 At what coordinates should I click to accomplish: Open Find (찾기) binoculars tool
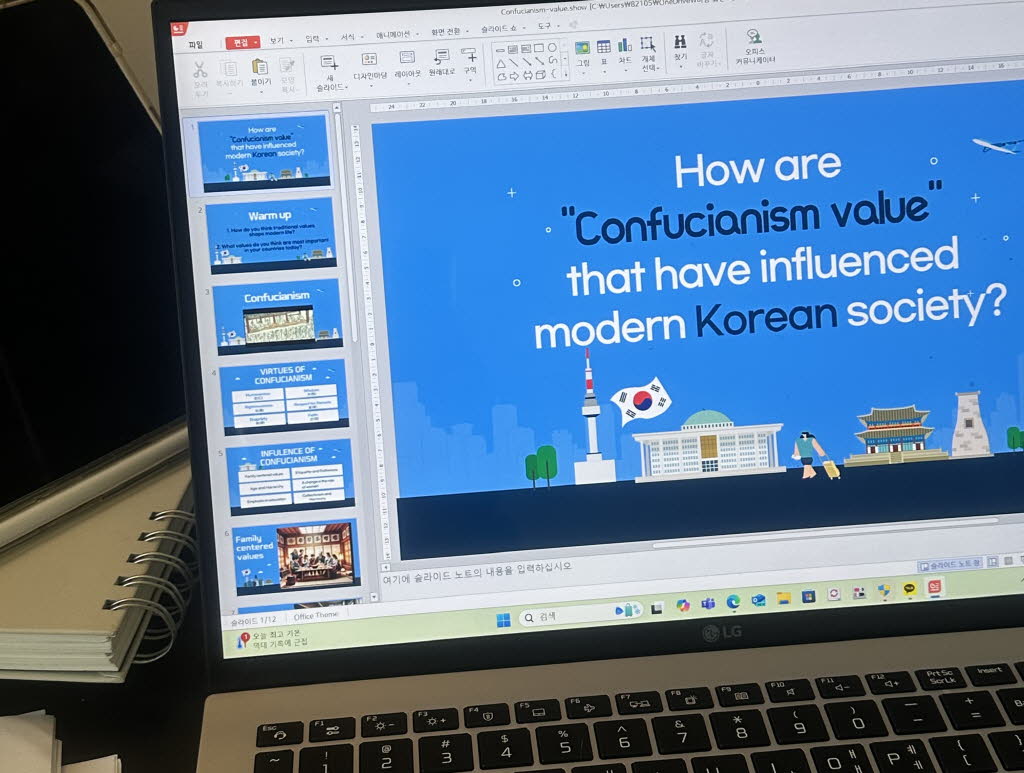tap(680, 42)
